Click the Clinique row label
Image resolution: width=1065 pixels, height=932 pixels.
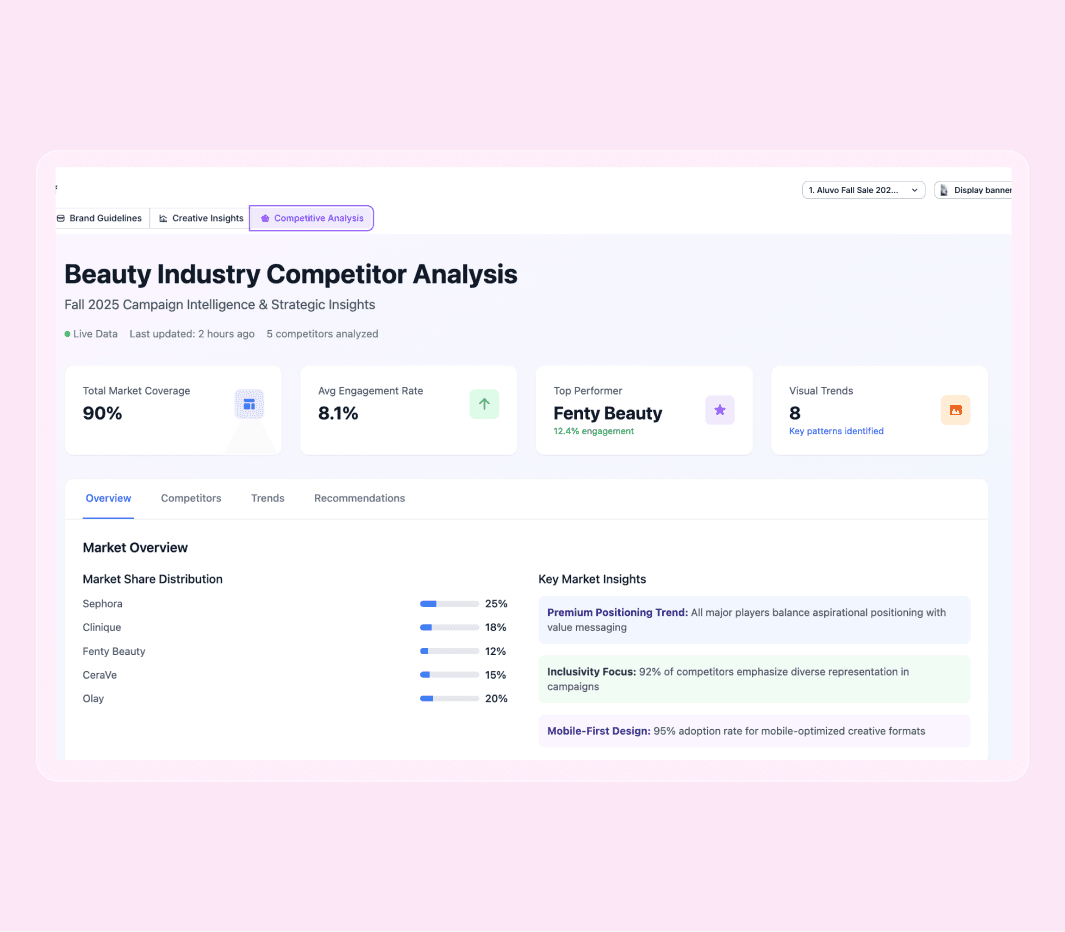[102, 628]
